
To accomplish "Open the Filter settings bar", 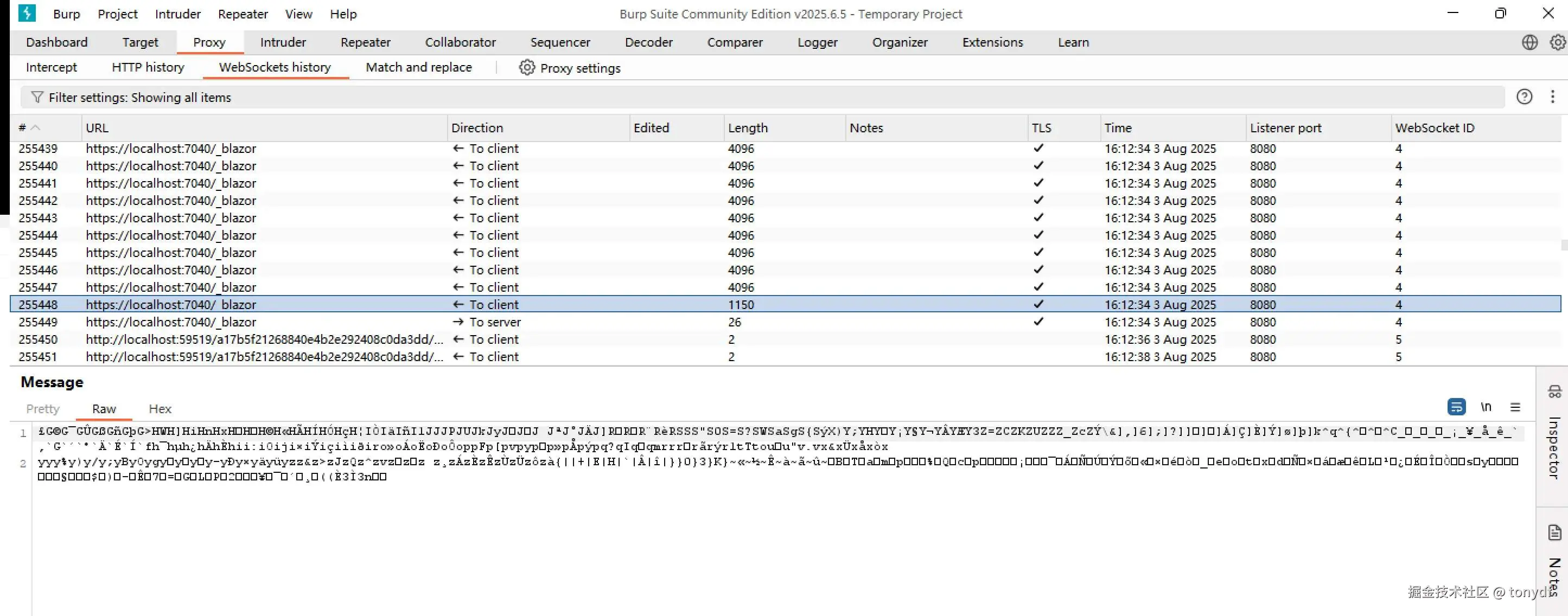I will pyautogui.click(x=139, y=97).
